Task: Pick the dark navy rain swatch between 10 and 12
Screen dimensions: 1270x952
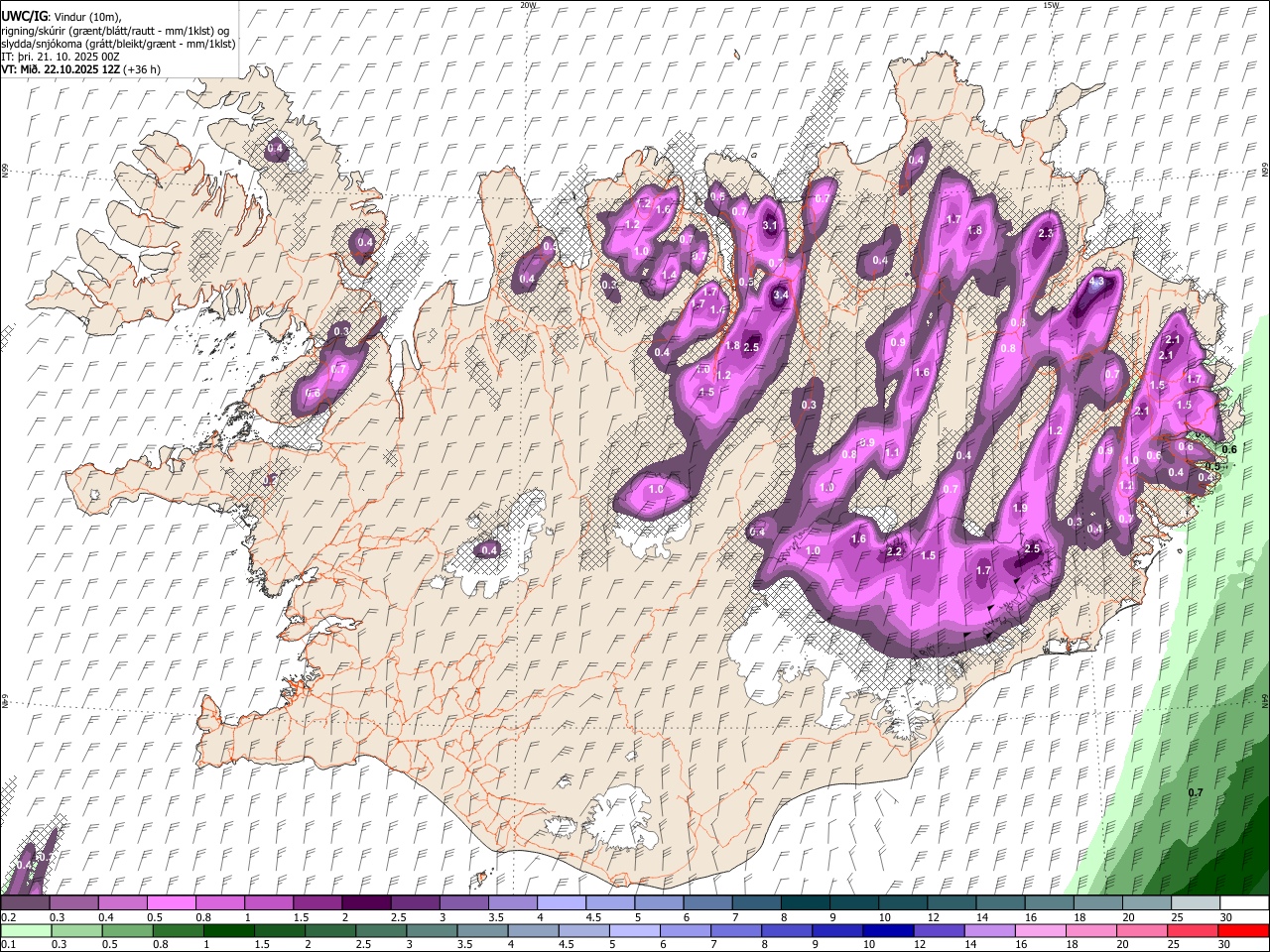Action: click(x=887, y=930)
